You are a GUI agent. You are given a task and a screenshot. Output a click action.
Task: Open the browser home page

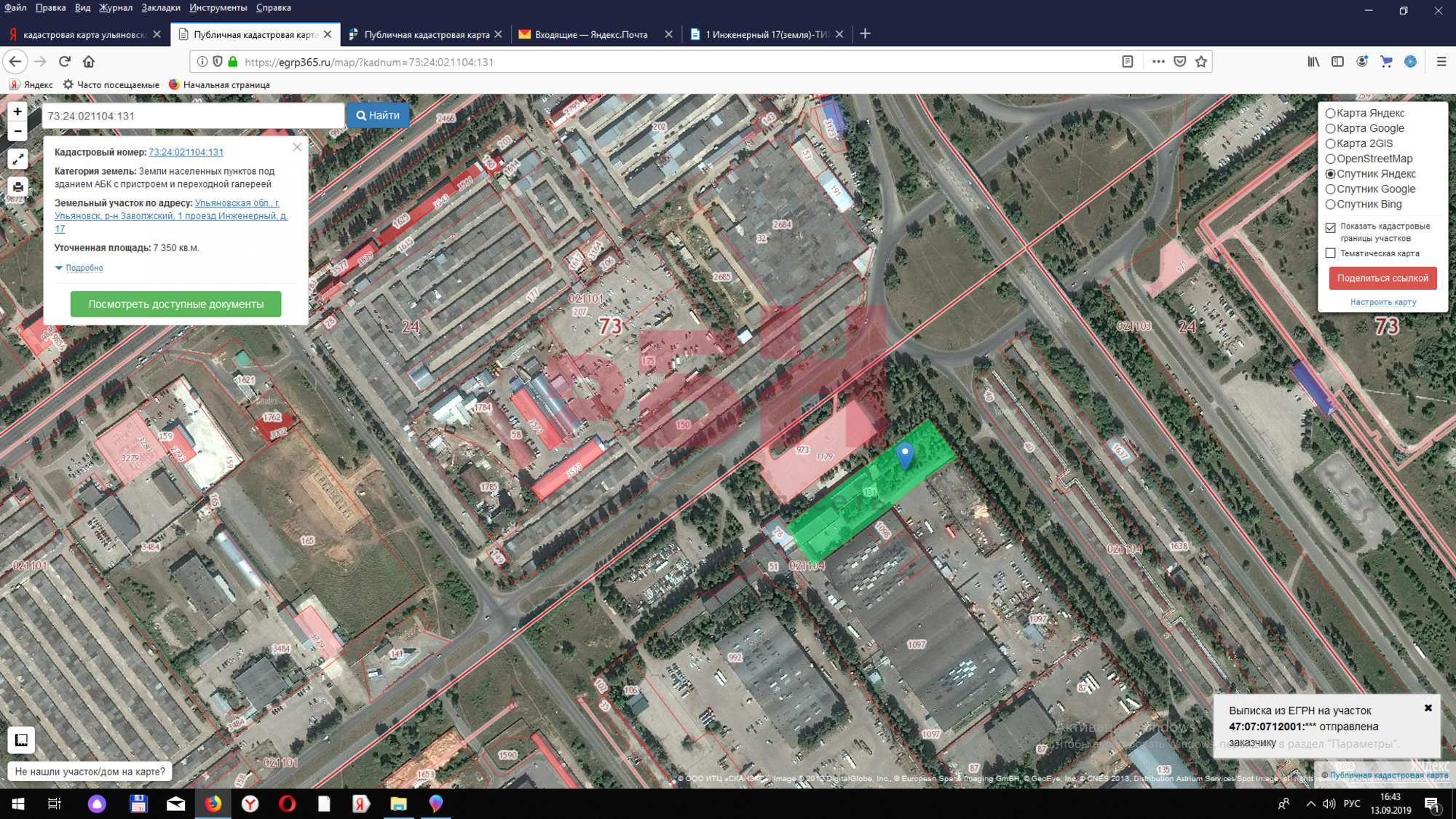[x=89, y=62]
